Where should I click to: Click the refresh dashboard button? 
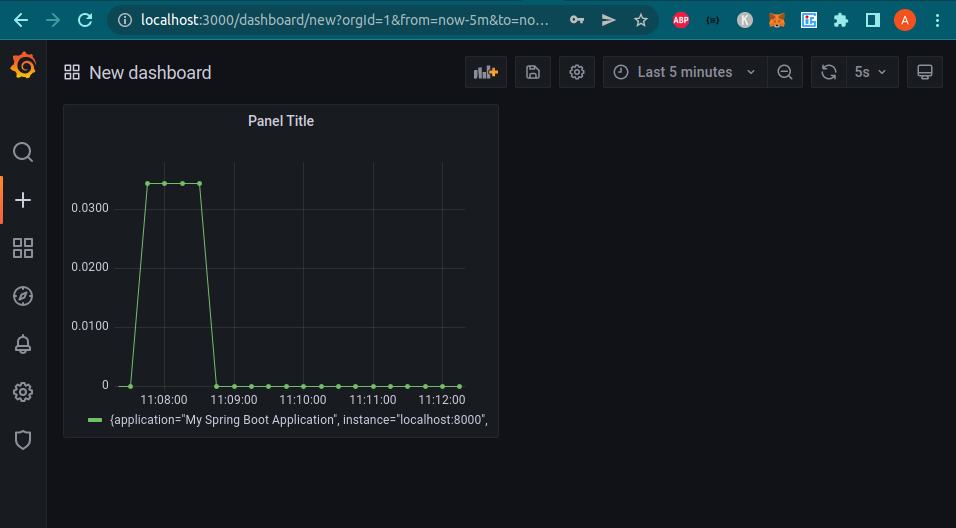point(828,72)
